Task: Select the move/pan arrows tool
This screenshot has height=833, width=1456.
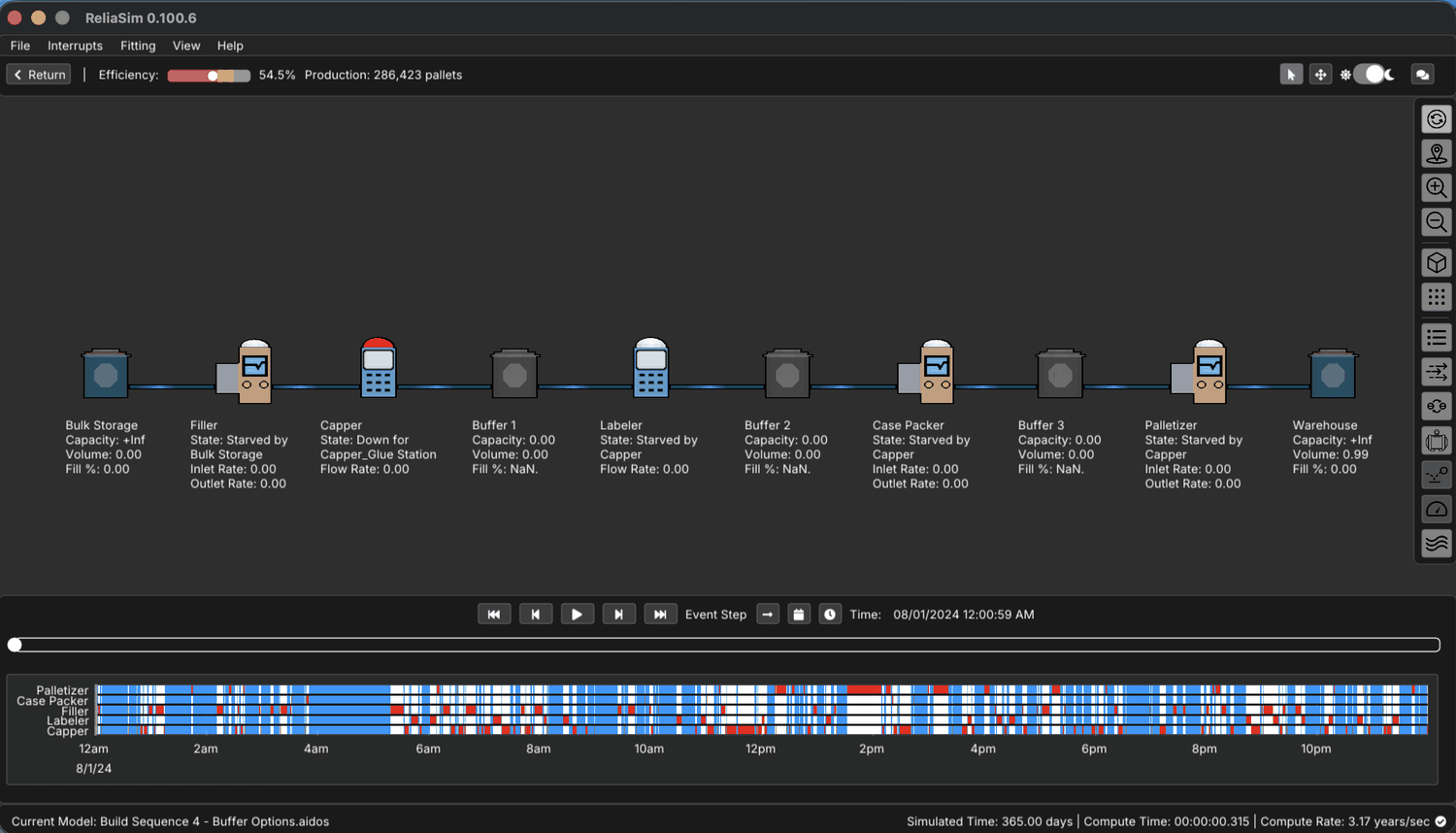Action: pyautogui.click(x=1320, y=75)
